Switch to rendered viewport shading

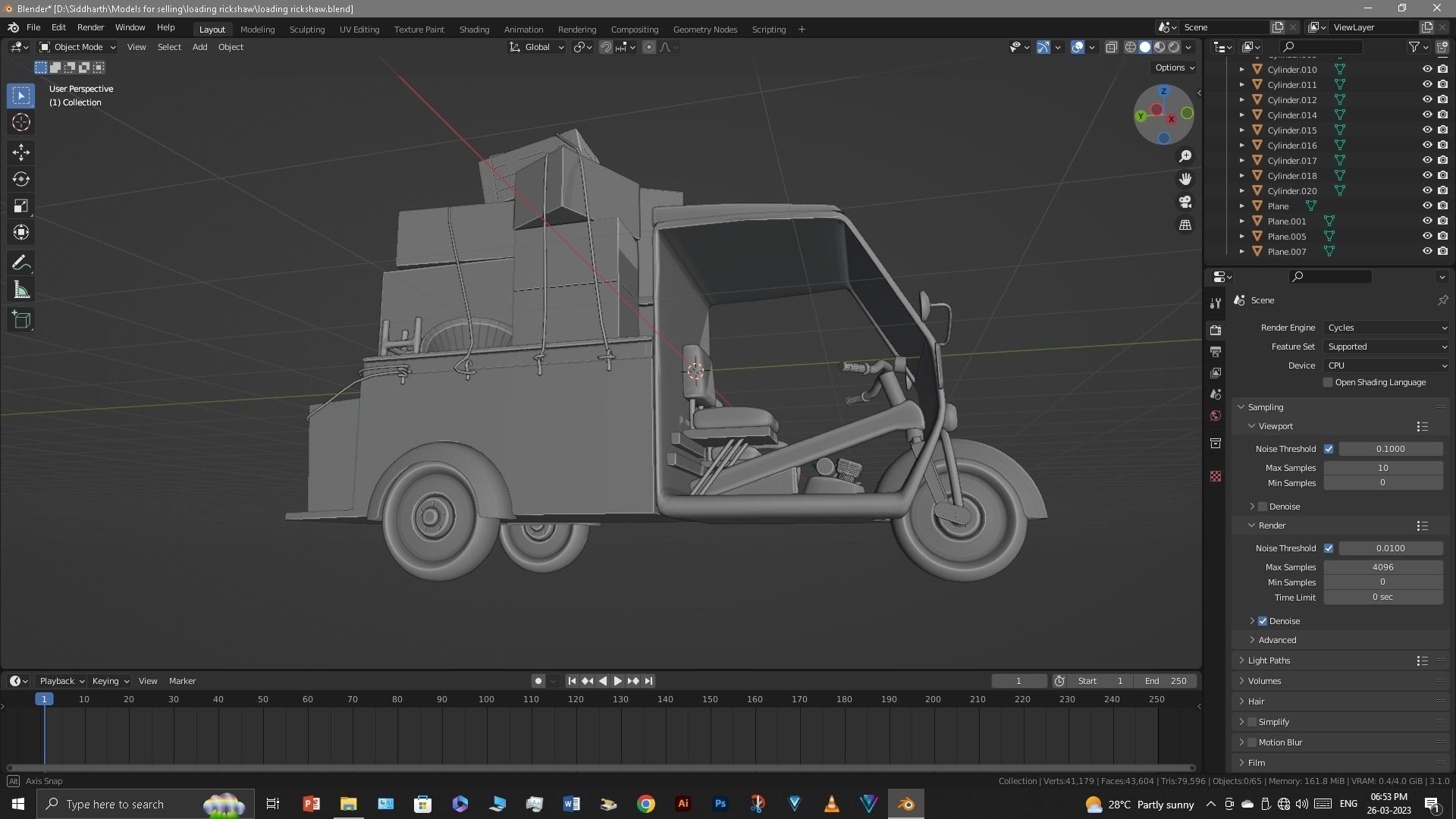[1174, 47]
